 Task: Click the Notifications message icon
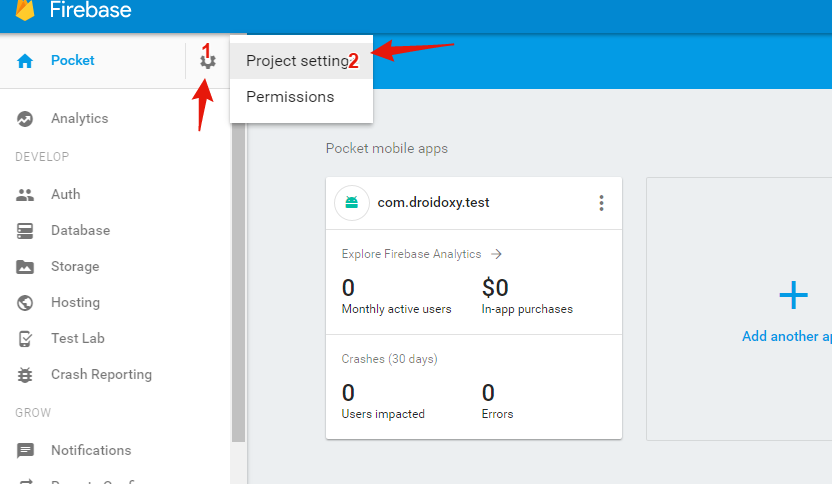tap(26, 451)
